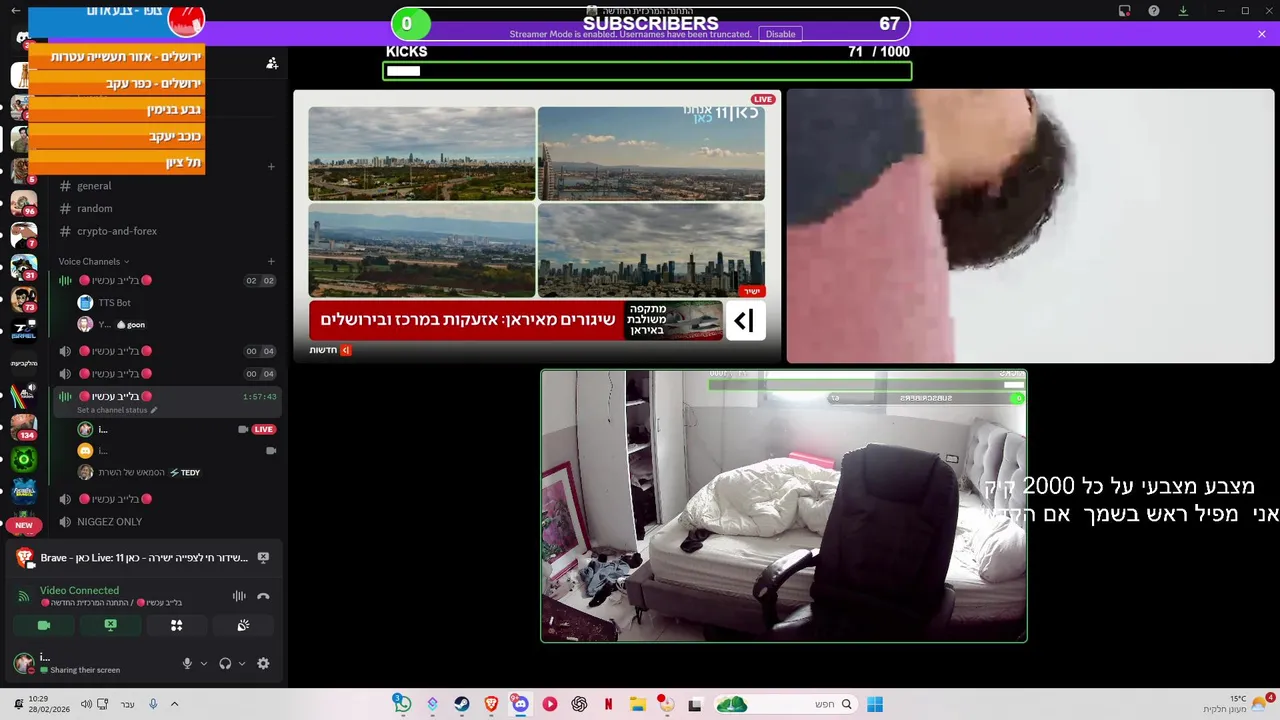Create a new text channel plus icon
Image resolution: width=1280 pixels, height=720 pixels.
tap(271, 166)
